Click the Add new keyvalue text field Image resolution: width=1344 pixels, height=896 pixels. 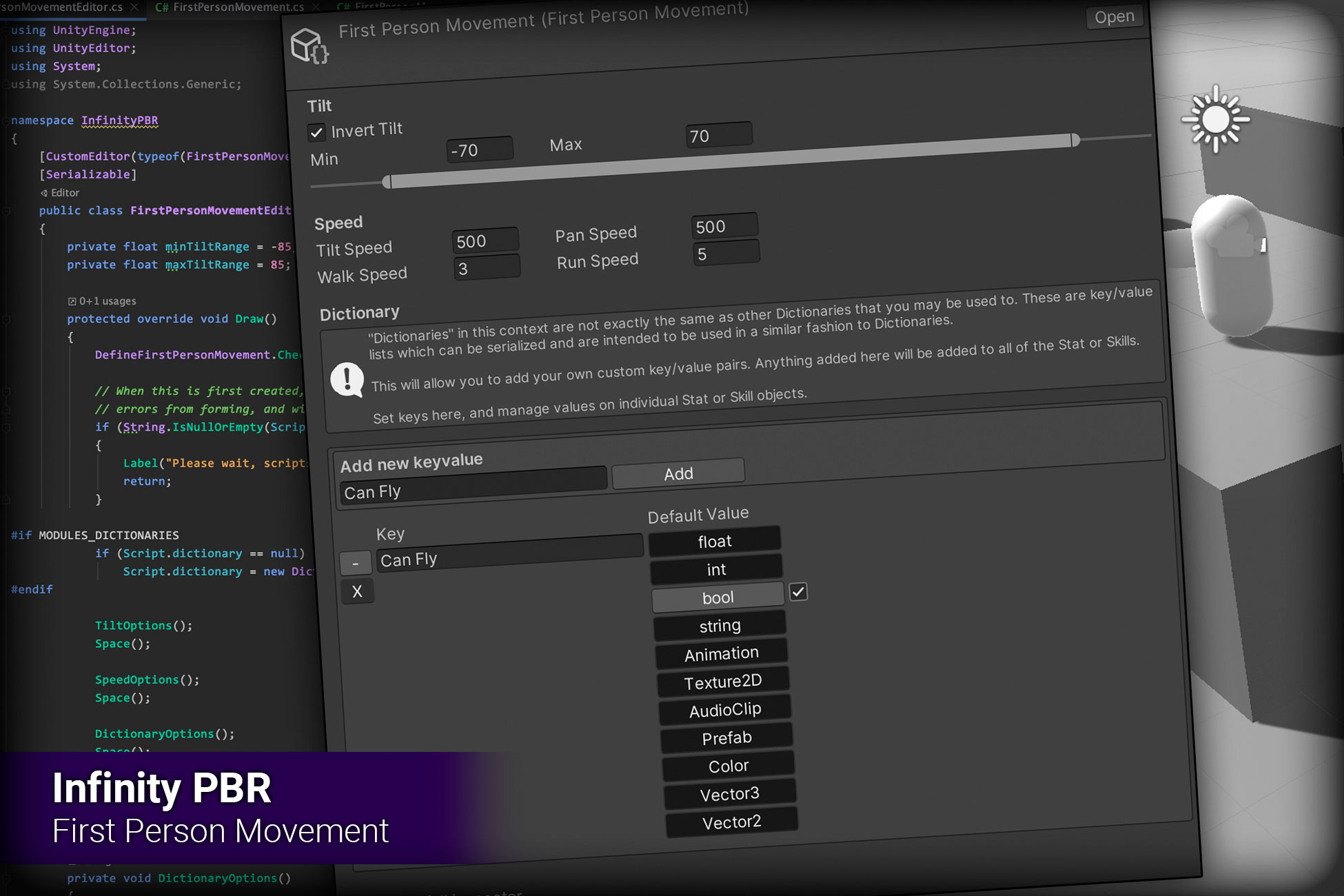click(x=474, y=487)
